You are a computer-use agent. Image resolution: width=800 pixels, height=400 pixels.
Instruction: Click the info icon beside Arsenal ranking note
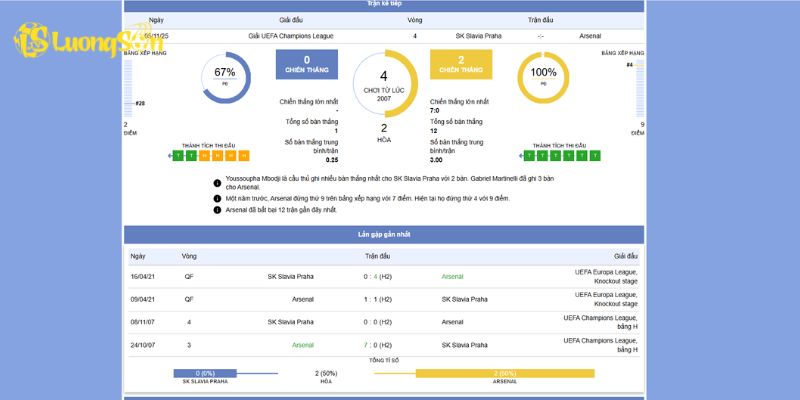(x=216, y=198)
